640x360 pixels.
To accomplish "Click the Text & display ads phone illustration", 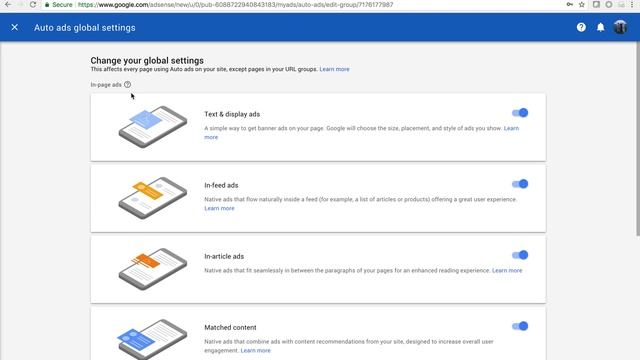I will pyautogui.click(x=153, y=127).
